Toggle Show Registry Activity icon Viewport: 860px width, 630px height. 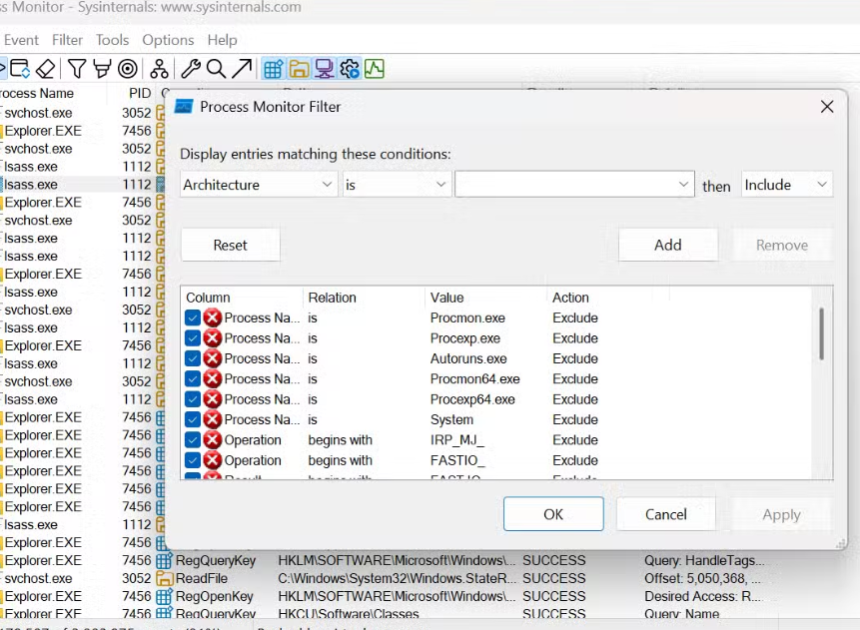click(x=273, y=69)
